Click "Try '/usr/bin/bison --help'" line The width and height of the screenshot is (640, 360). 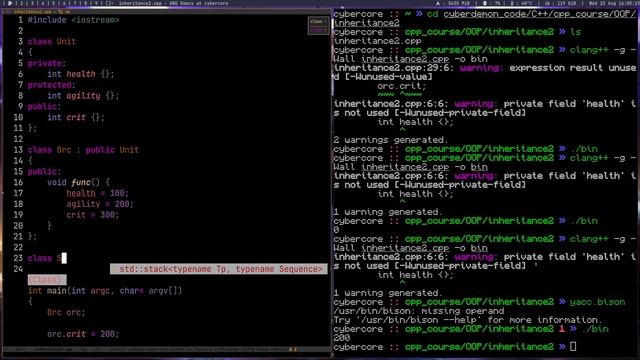[x=468, y=320]
